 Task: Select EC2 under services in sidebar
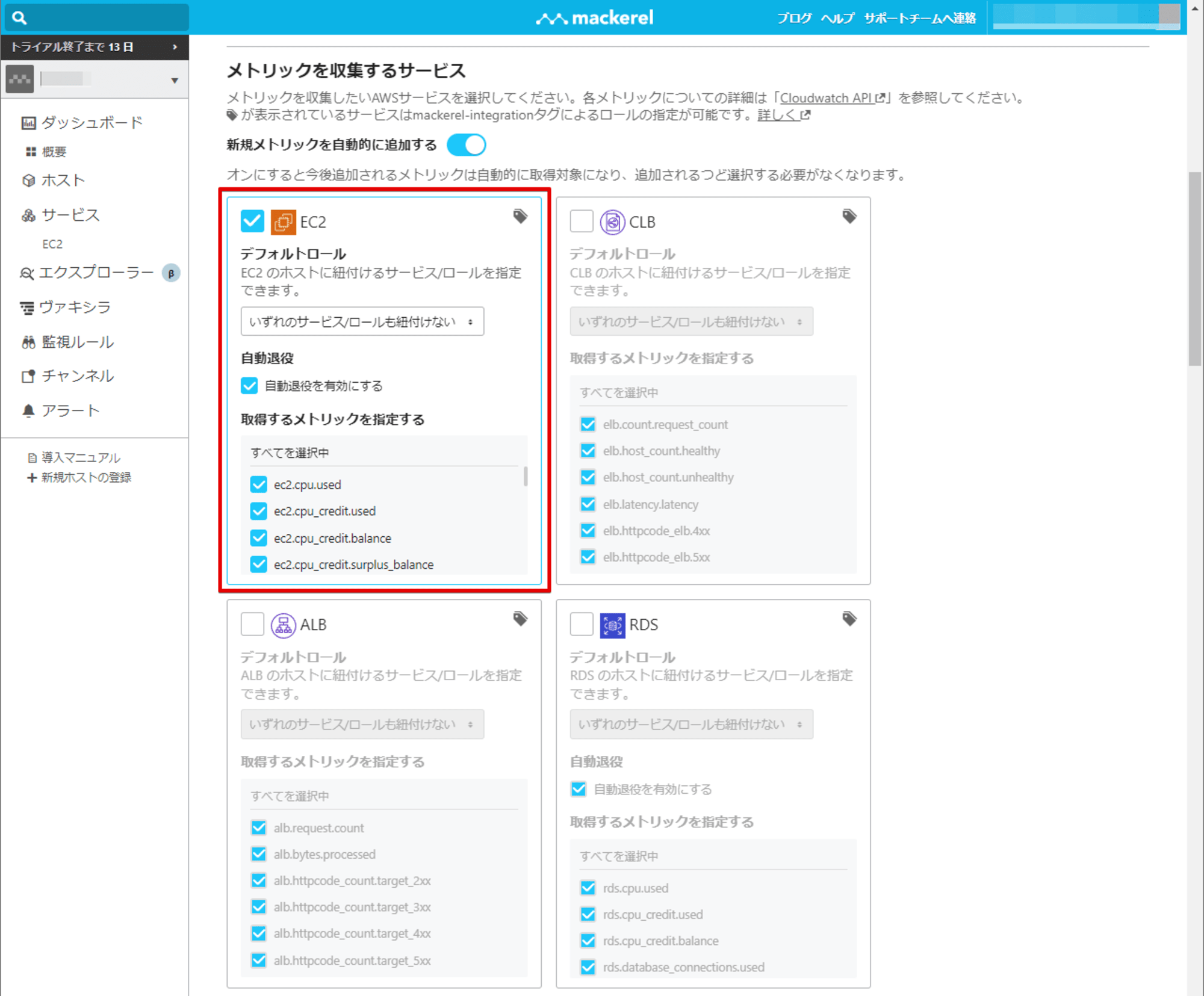point(52,244)
